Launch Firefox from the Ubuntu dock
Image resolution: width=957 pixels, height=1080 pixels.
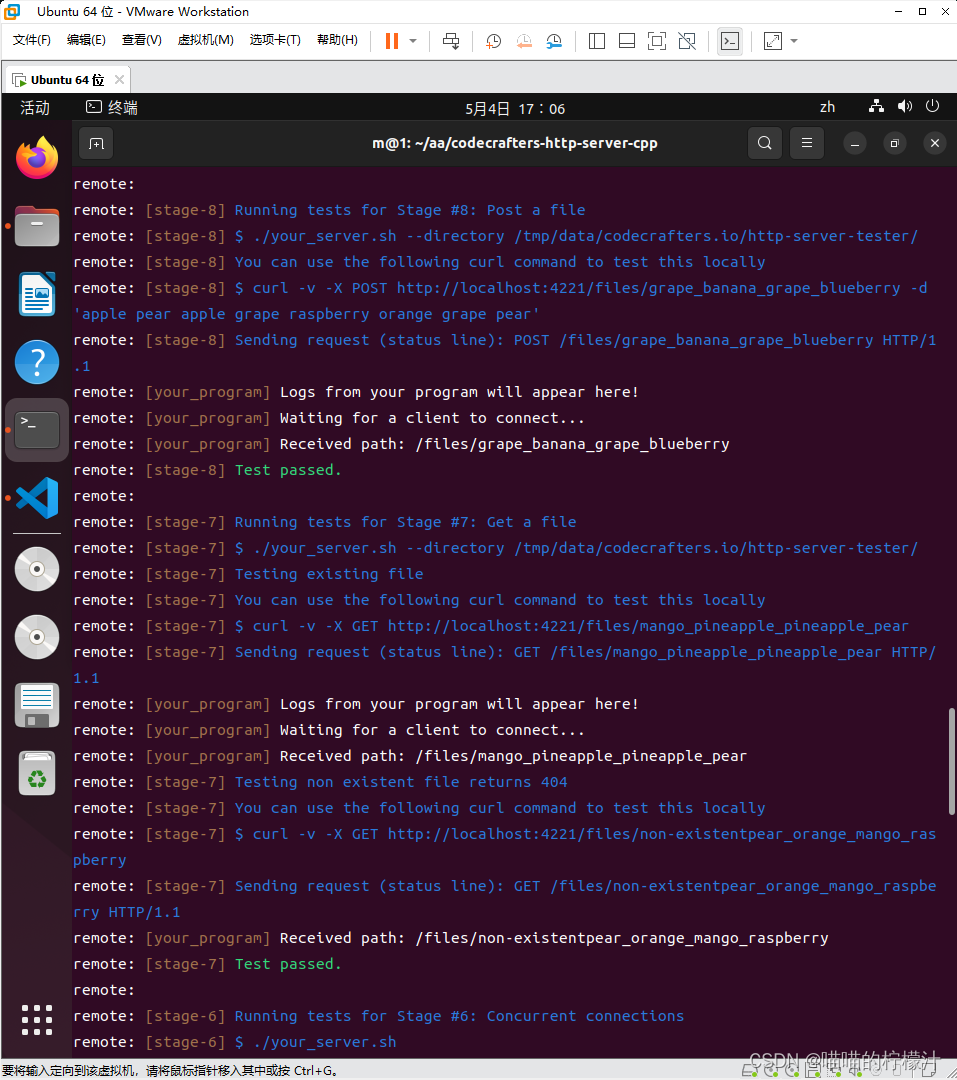(x=37, y=158)
